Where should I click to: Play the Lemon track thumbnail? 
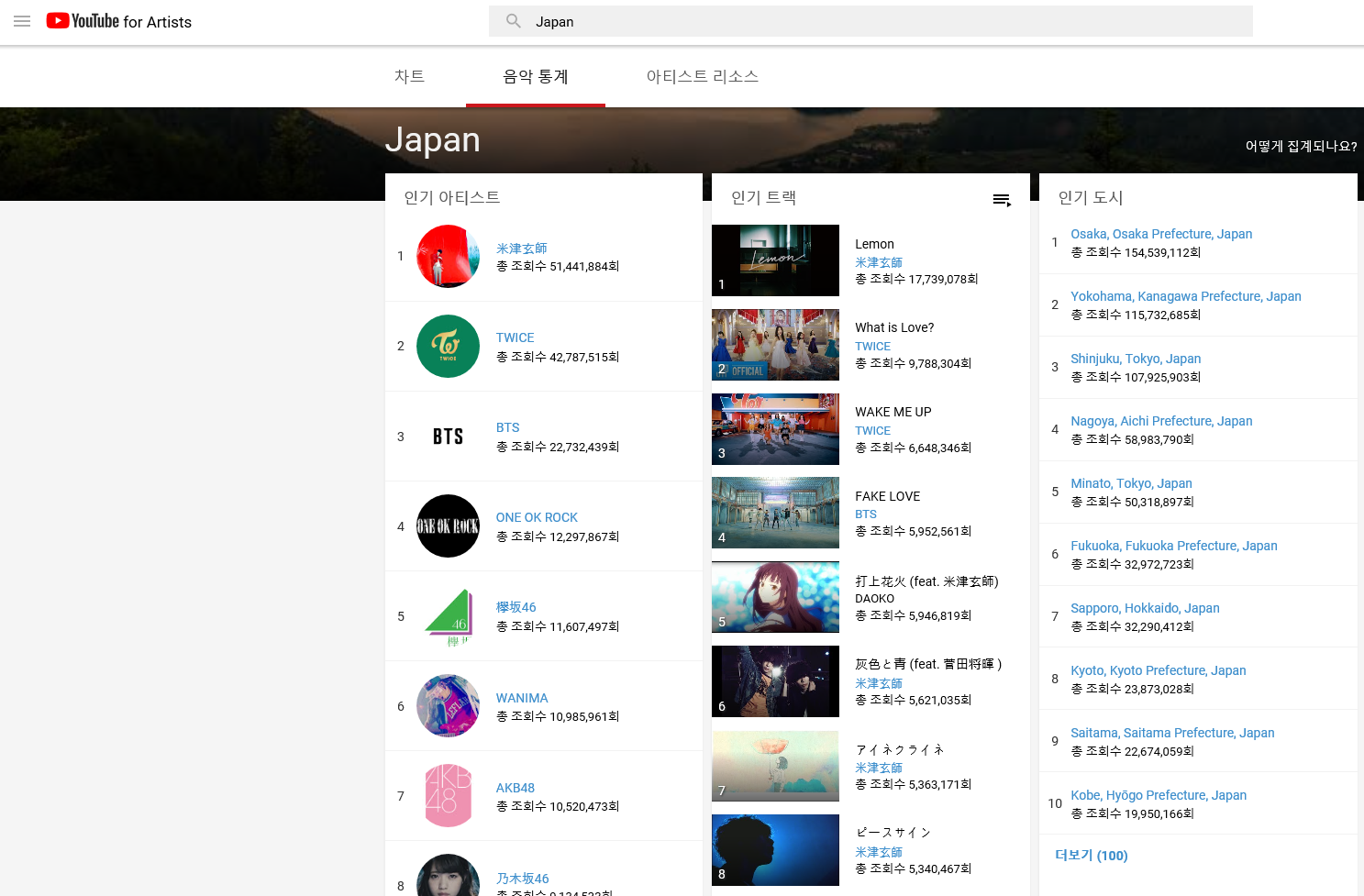775,260
